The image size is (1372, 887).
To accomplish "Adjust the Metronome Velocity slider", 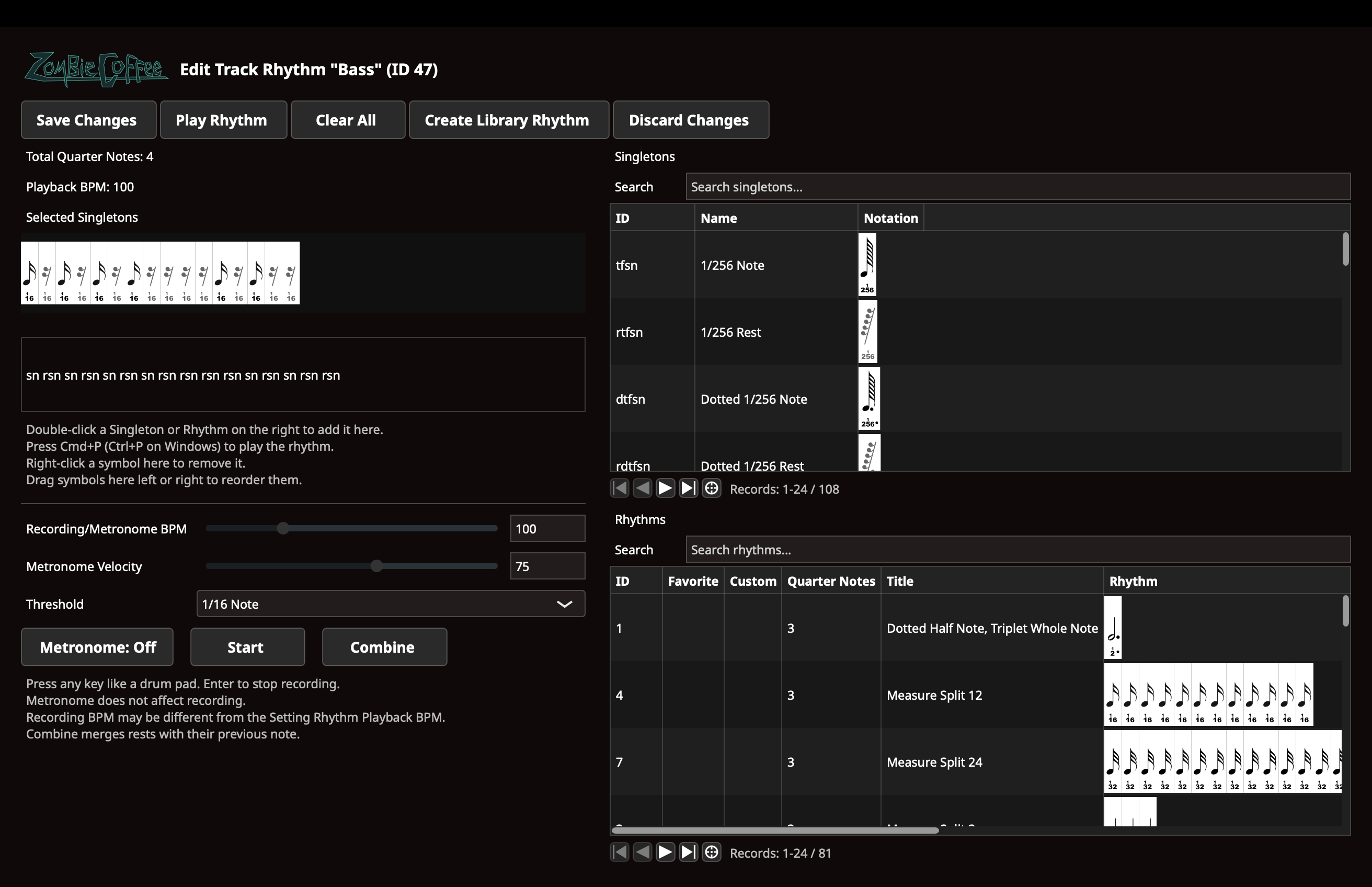I will [x=351, y=565].
